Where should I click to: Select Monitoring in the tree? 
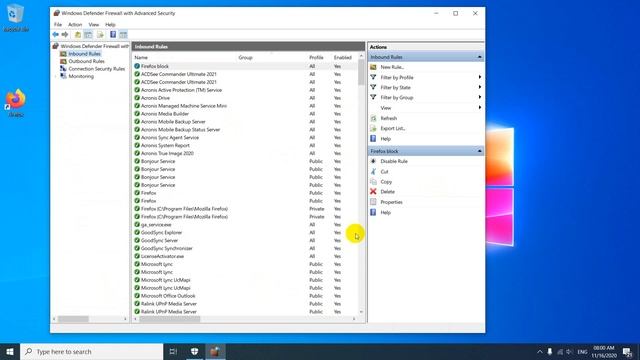[81, 76]
